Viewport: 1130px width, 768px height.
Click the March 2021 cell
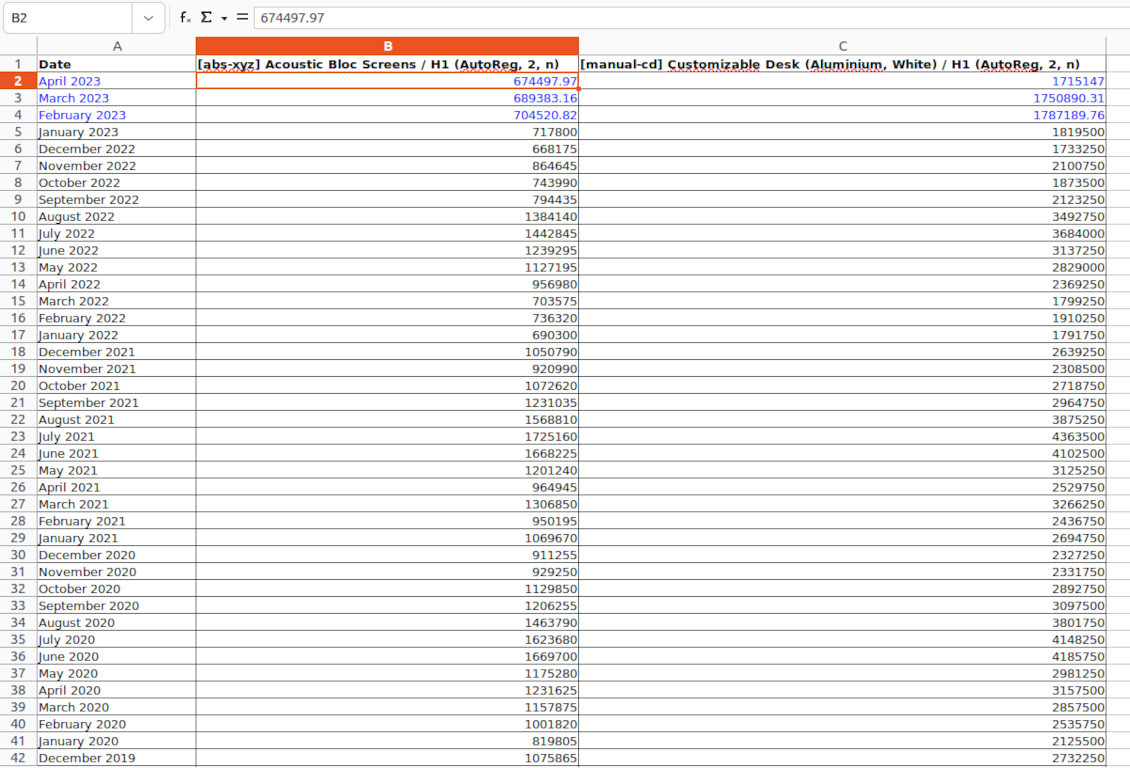coord(117,504)
